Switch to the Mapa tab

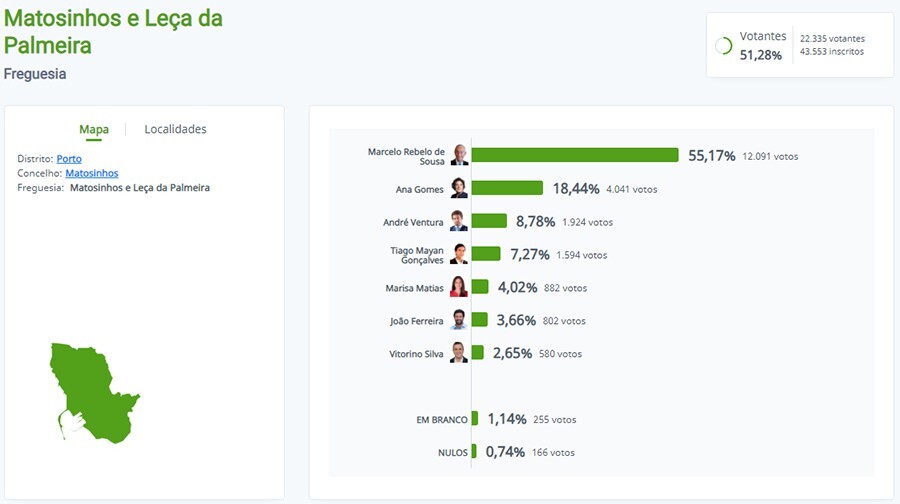(94, 129)
